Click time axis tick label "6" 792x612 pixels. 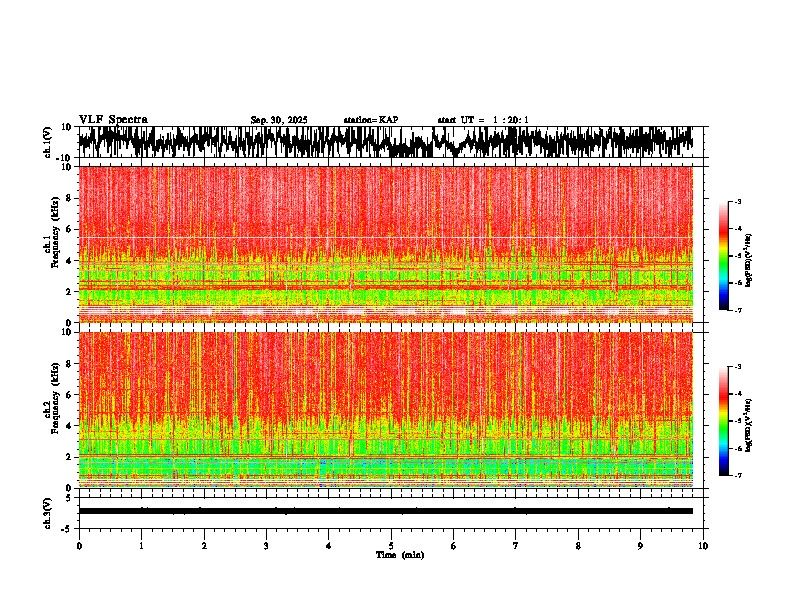click(x=453, y=546)
